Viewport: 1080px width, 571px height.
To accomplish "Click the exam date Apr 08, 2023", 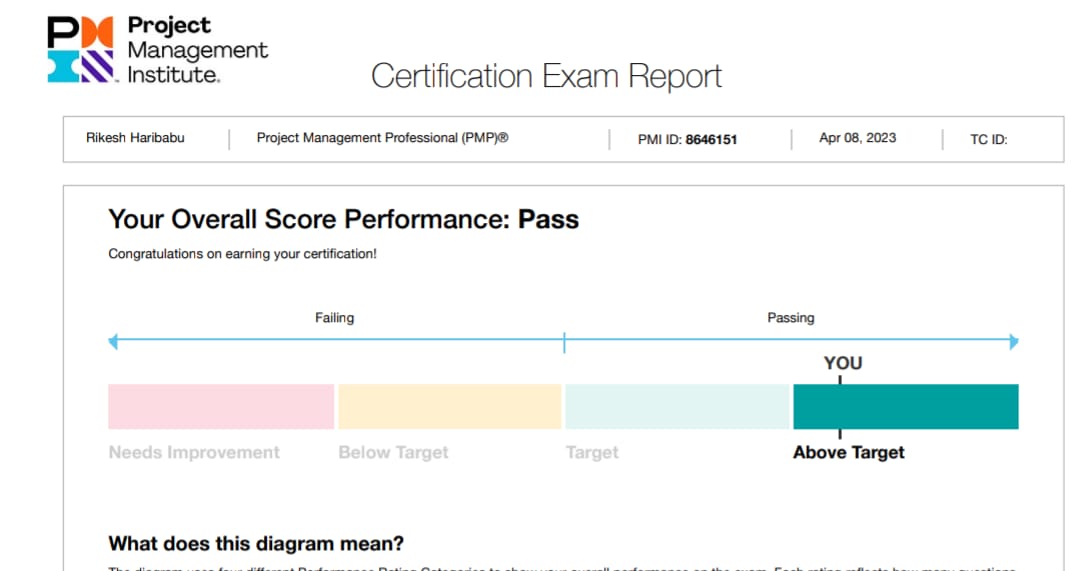I will 858,138.
